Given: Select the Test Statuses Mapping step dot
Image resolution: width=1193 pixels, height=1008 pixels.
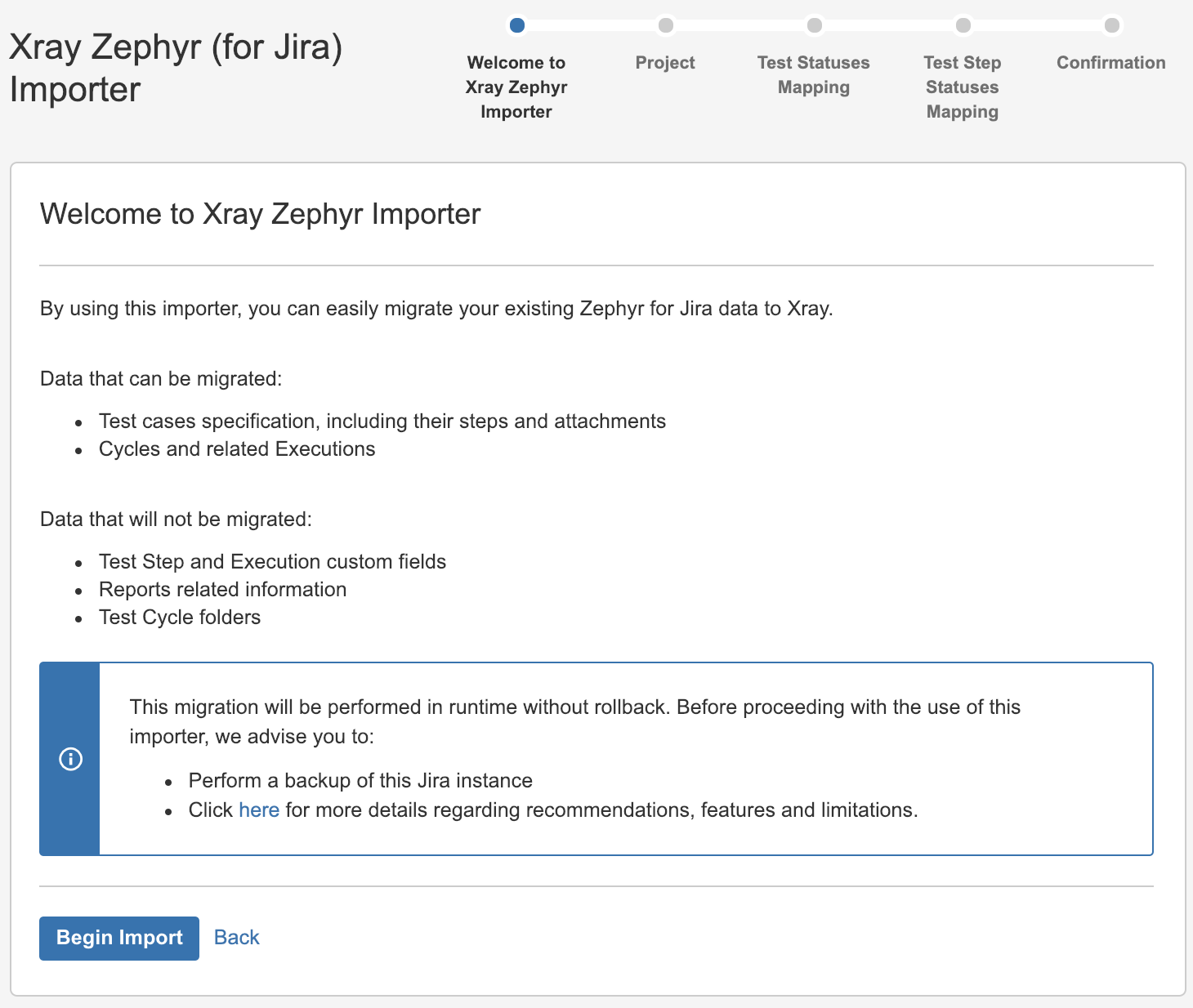Looking at the screenshot, I should tap(814, 25).
